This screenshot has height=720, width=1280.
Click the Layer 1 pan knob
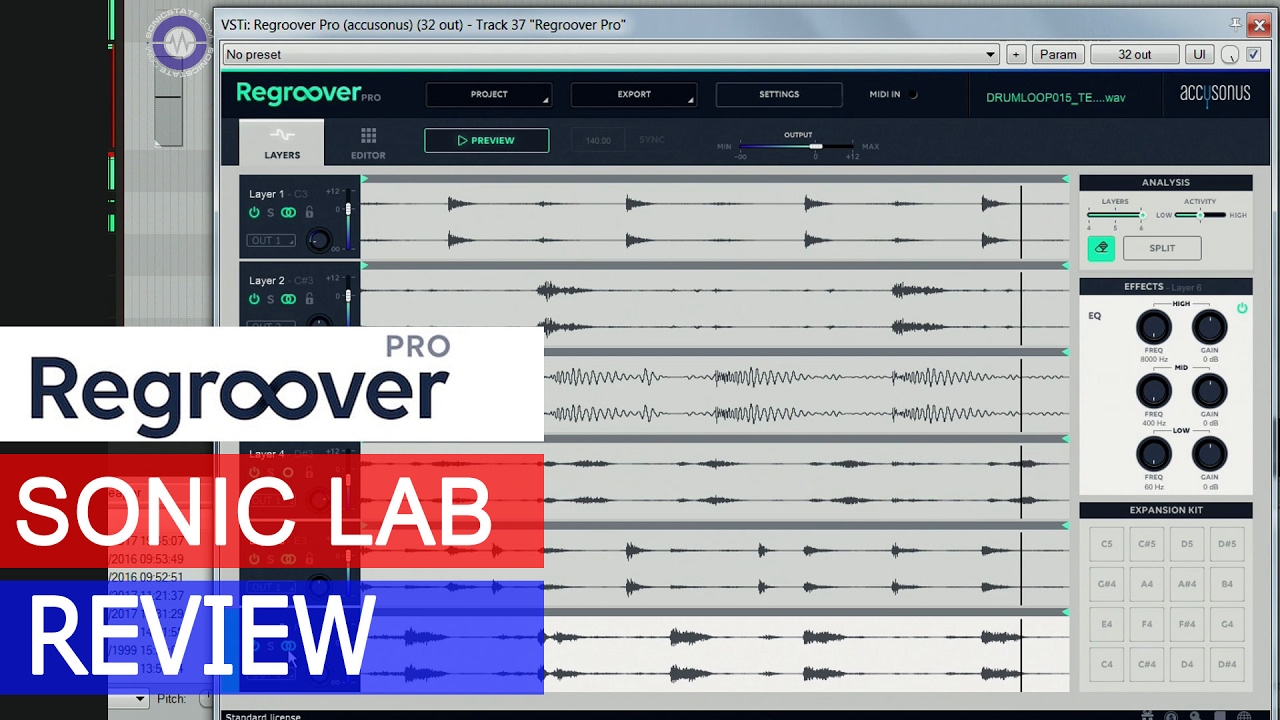click(319, 240)
